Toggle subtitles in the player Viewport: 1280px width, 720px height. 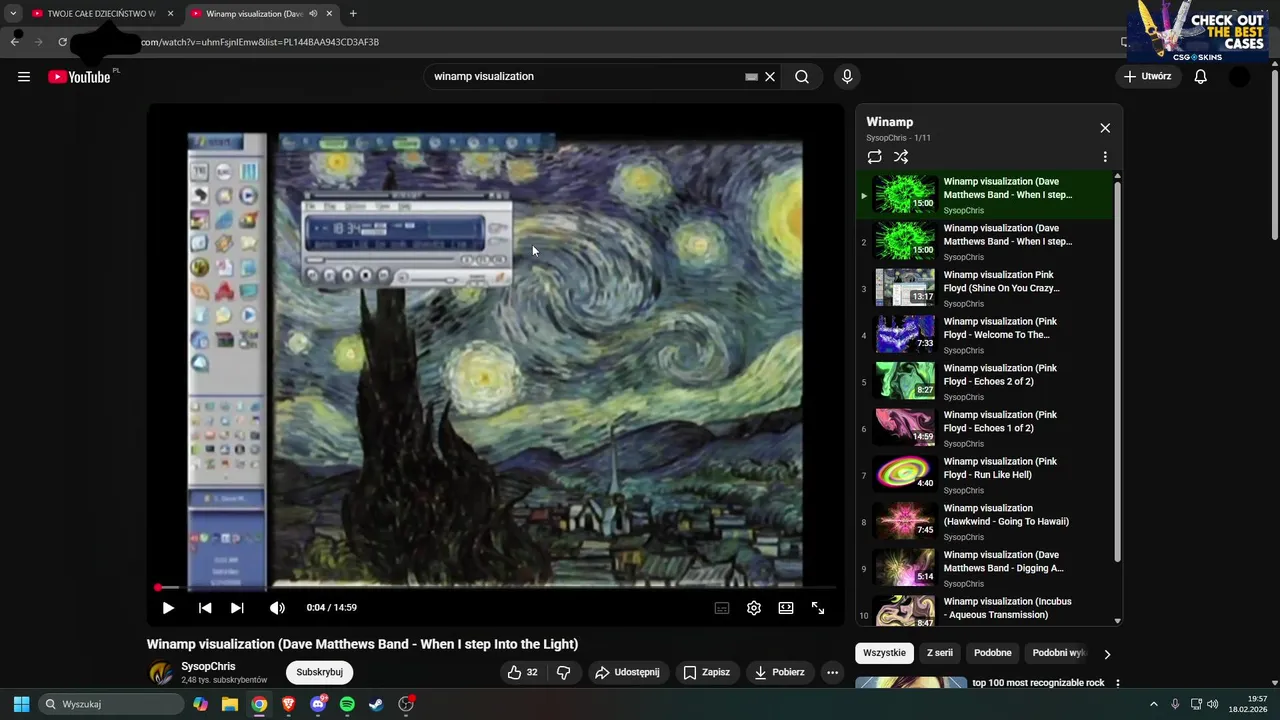pyautogui.click(x=722, y=608)
